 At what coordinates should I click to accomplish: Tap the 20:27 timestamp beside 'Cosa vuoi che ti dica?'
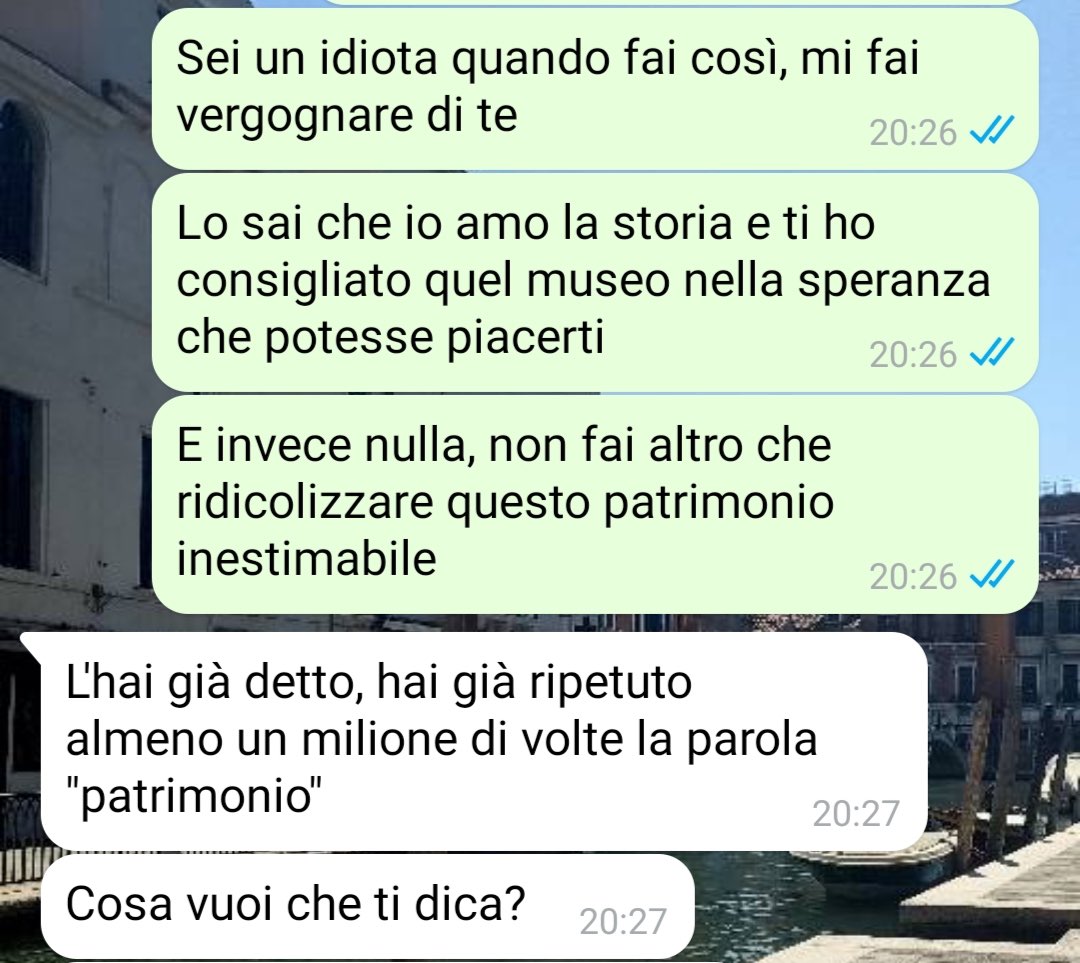(x=623, y=921)
